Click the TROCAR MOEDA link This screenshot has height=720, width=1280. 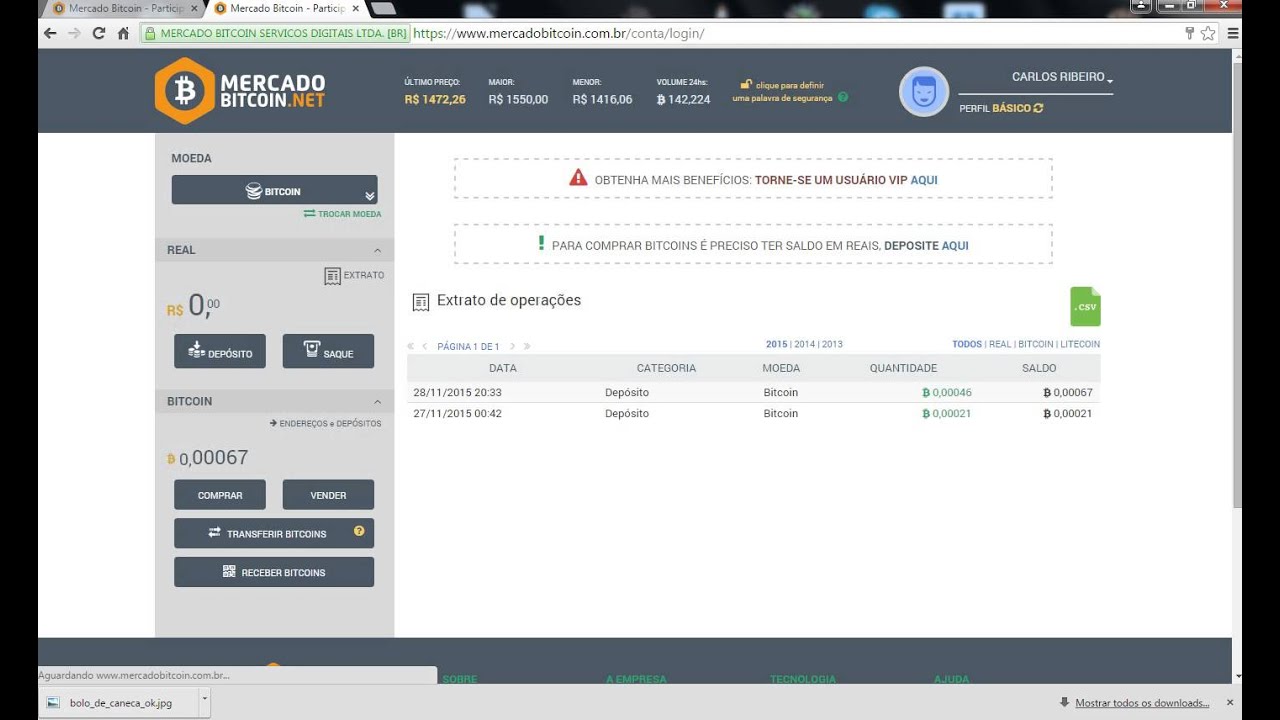(x=343, y=214)
